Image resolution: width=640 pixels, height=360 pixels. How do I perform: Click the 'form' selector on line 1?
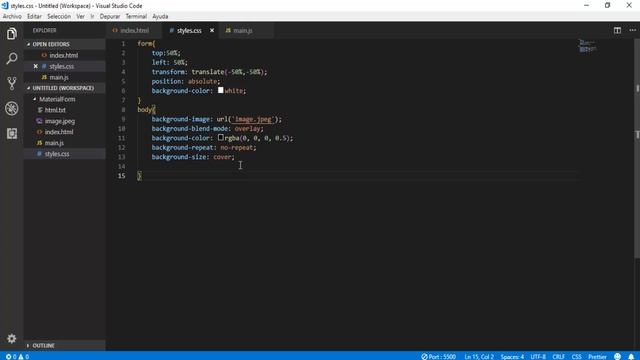144,43
